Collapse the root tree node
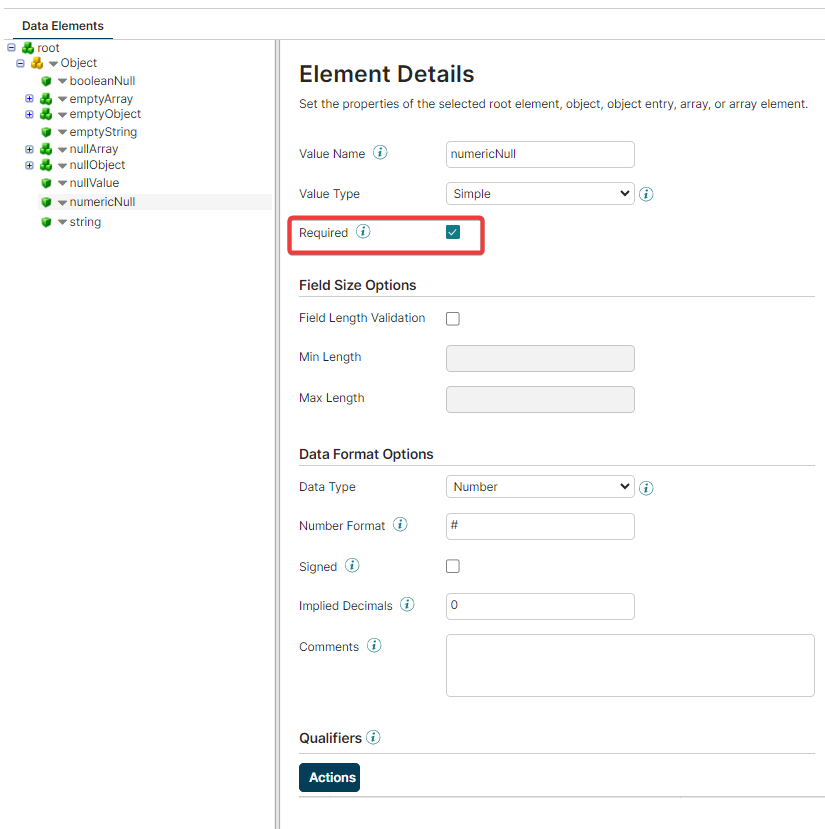The image size is (825, 829). coord(11,47)
